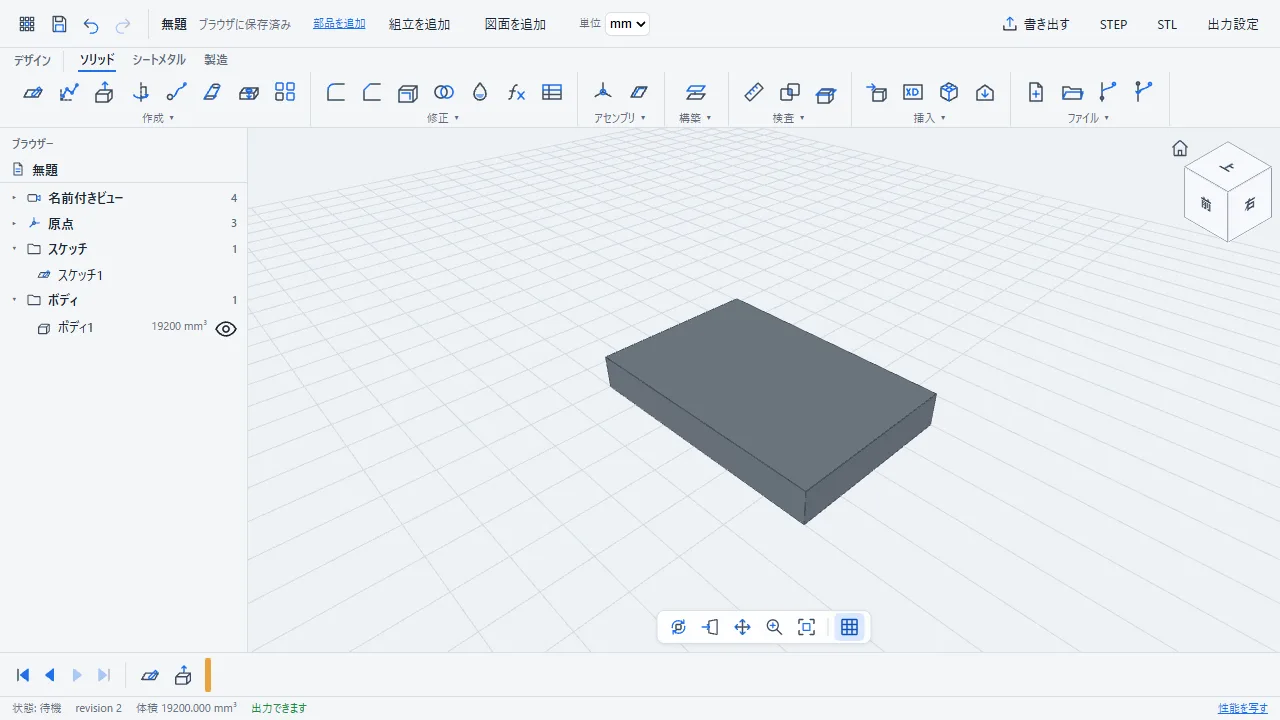Select the ソリッド tab
1280x720 pixels.
[x=97, y=60]
